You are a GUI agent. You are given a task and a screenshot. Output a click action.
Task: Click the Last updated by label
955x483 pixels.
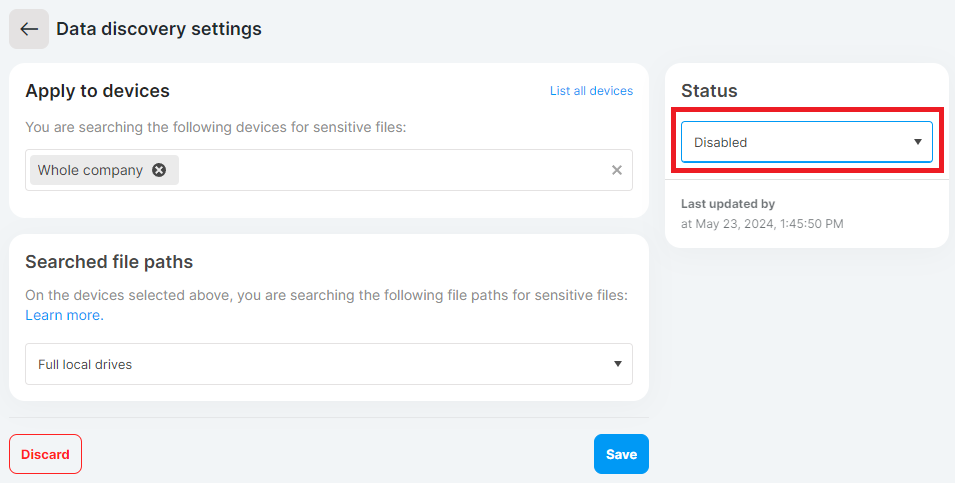[728, 204]
